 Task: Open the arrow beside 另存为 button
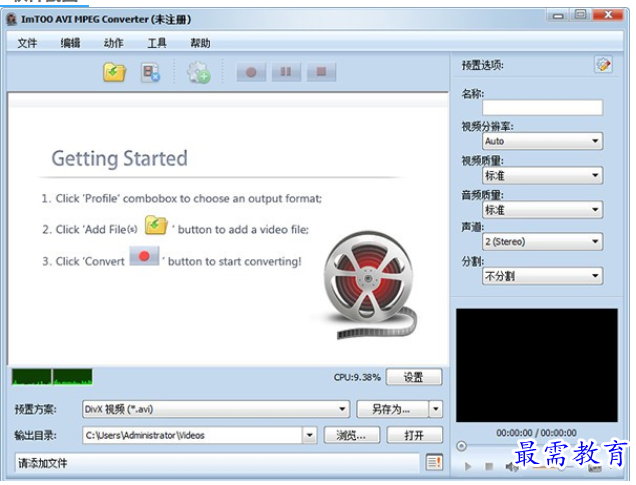click(436, 409)
